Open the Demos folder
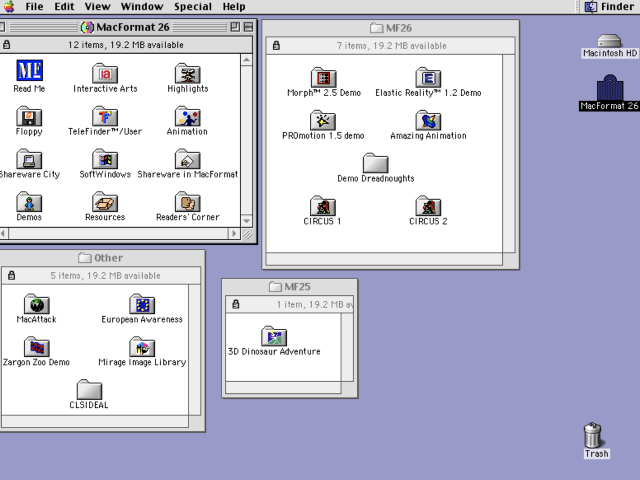640x480 pixels. click(29, 202)
